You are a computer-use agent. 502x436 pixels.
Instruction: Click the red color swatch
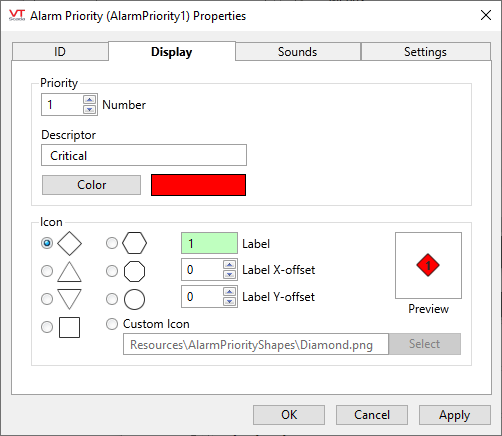(x=198, y=185)
